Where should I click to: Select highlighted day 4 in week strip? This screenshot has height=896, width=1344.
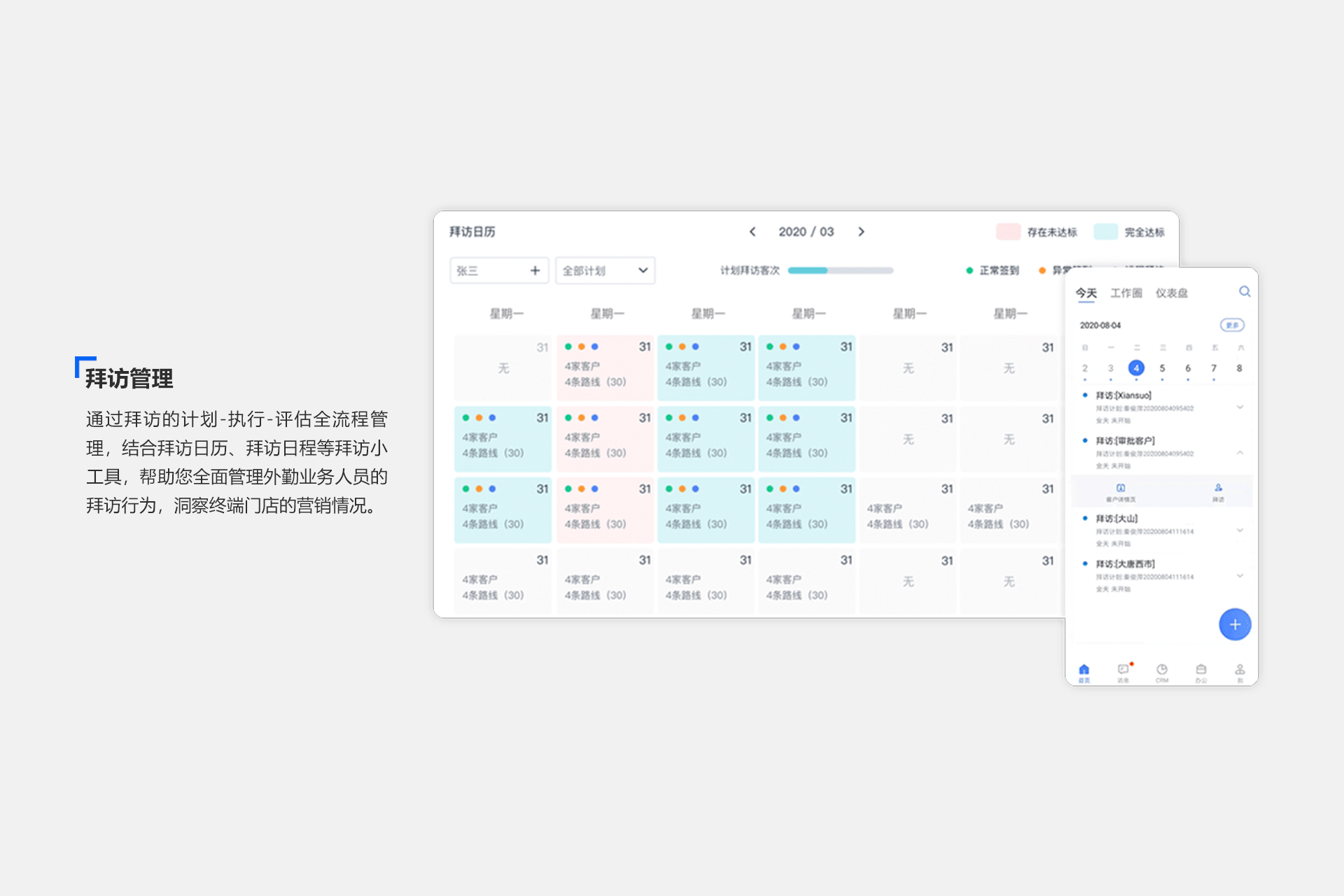tap(1136, 368)
